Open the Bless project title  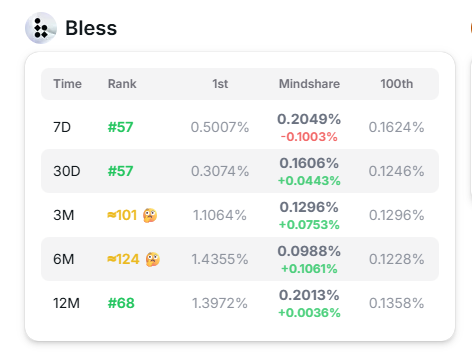91,28
